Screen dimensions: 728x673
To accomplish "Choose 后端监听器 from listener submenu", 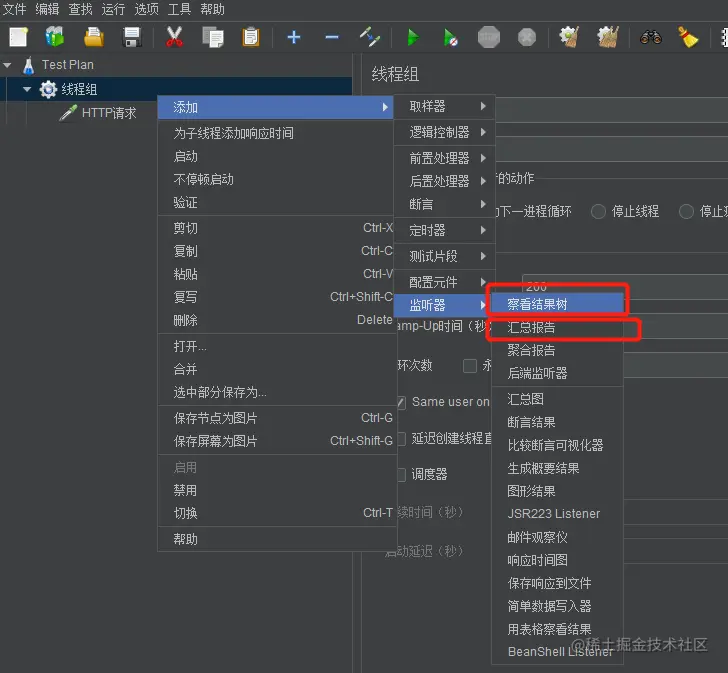I will 558,373.
